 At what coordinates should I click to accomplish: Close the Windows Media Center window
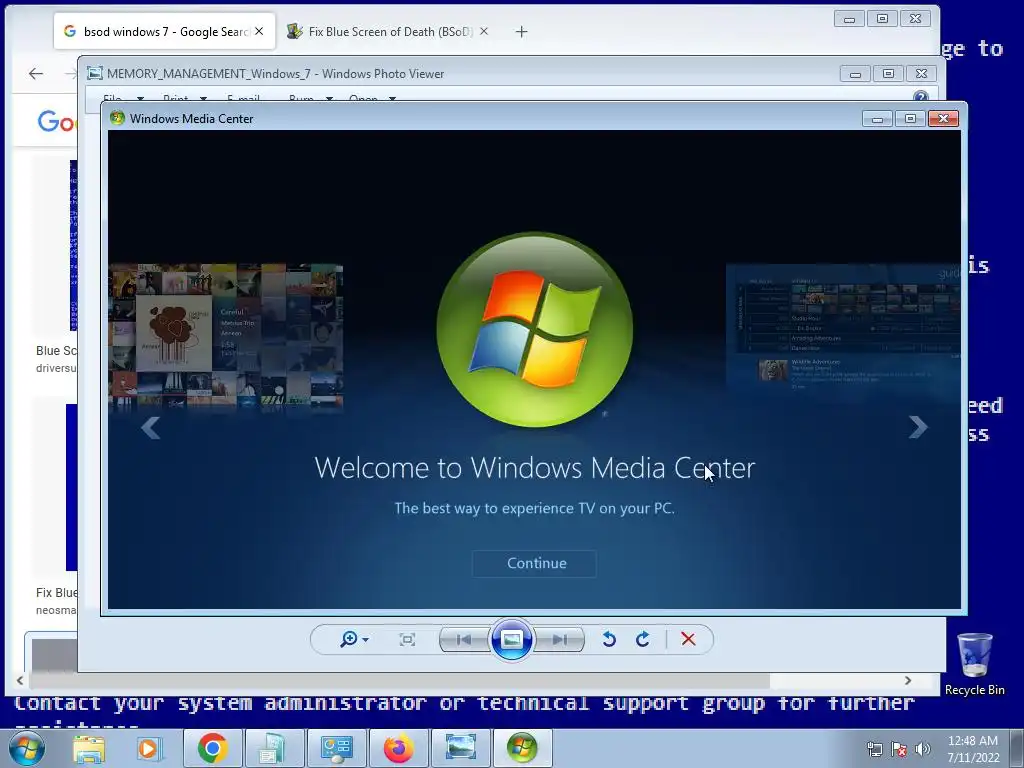pos(943,118)
